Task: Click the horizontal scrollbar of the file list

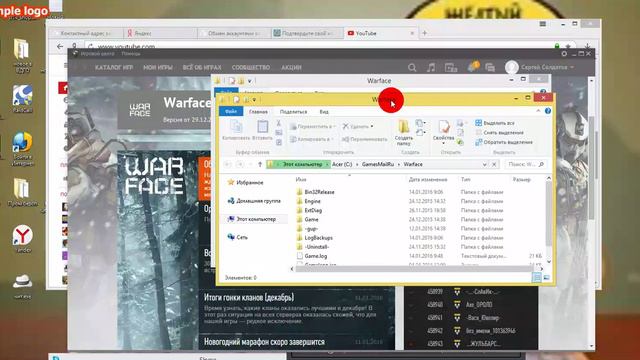Action: click(x=416, y=269)
